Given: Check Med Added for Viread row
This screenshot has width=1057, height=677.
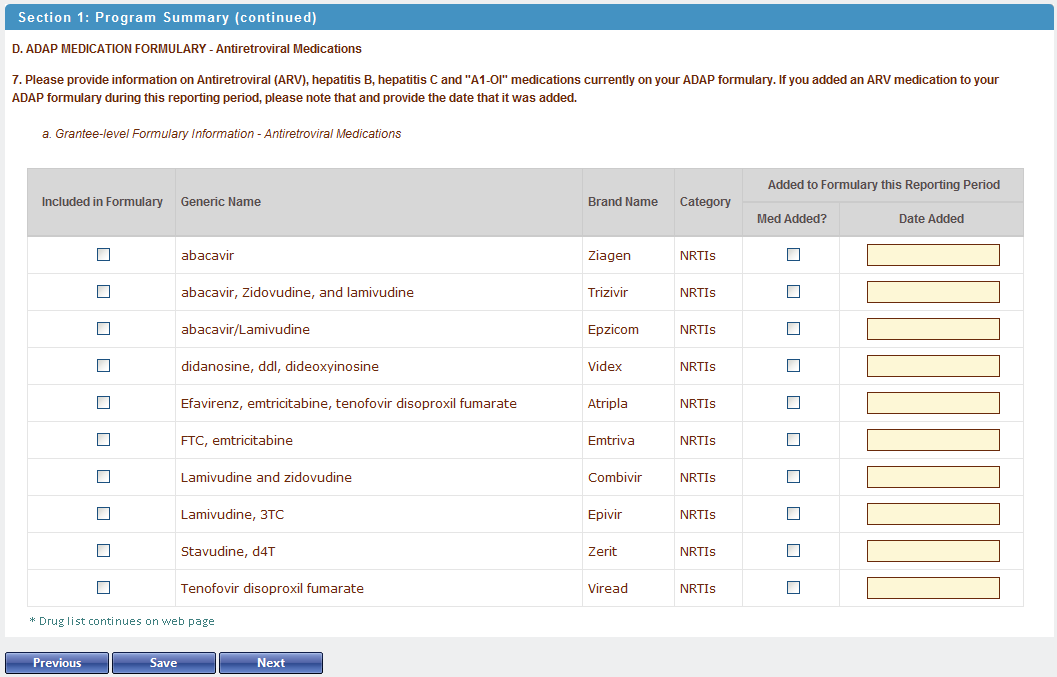Looking at the screenshot, I should [793, 588].
